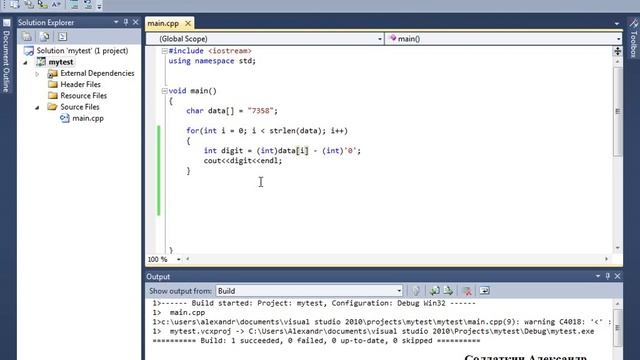The height and width of the screenshot is (360, 640).
Task: Open the toolbar options overflow arrow
Action: (99, 6)
